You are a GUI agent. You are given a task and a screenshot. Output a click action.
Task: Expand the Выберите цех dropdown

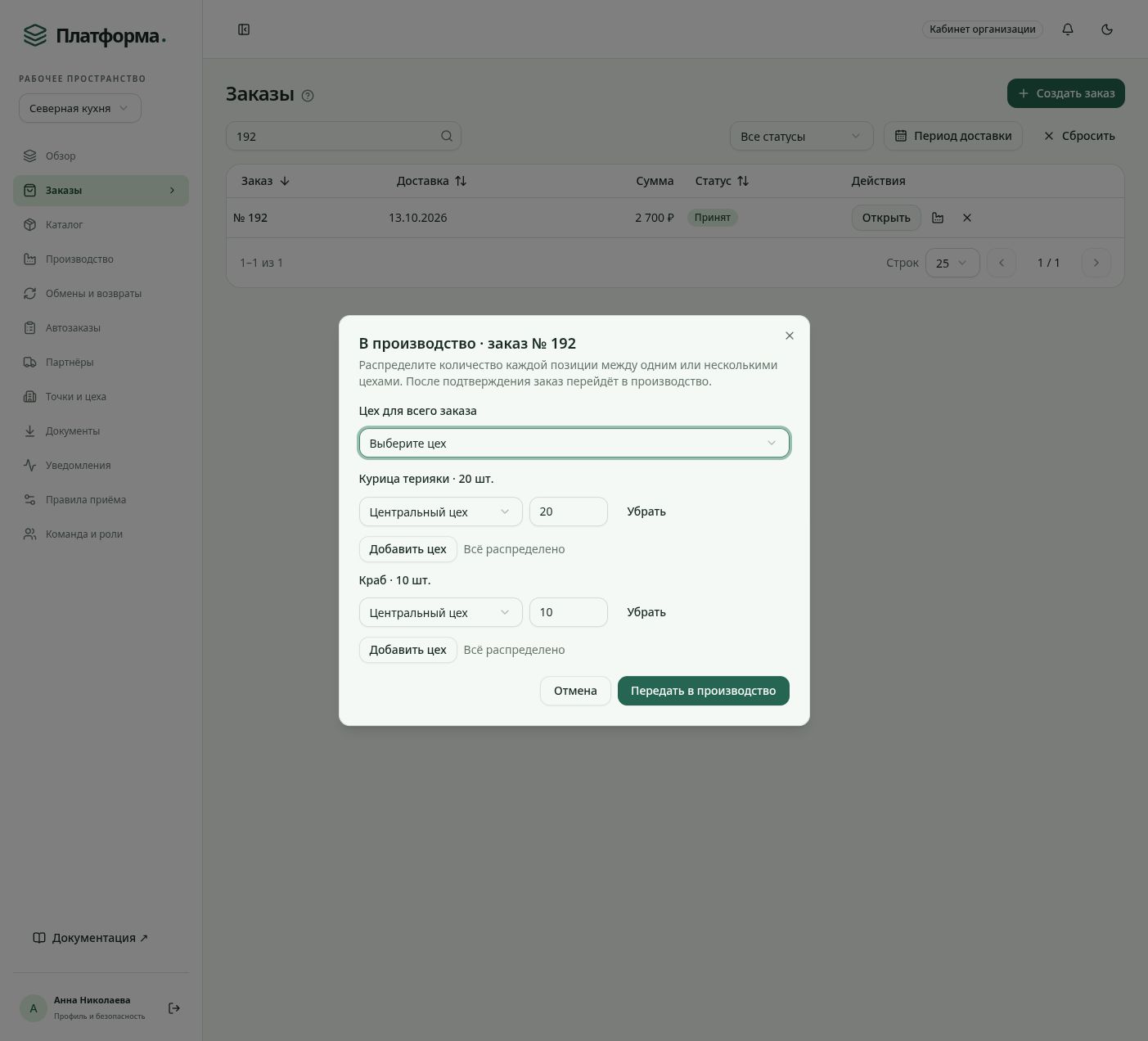pos(574,444)
